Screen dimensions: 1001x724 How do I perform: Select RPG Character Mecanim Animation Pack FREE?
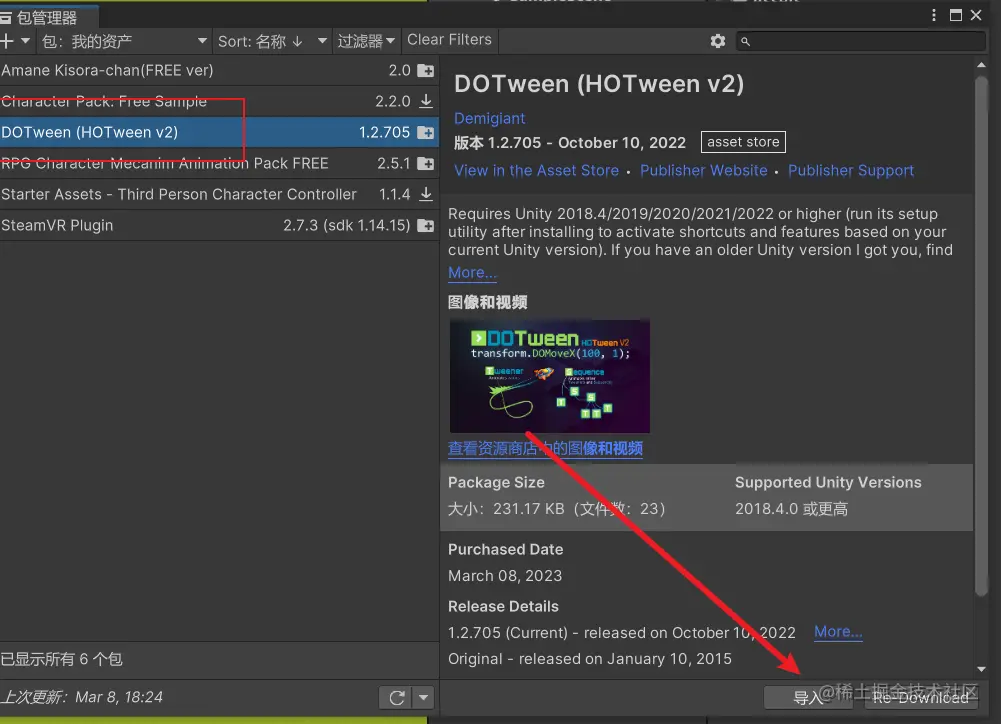[219, 163]
